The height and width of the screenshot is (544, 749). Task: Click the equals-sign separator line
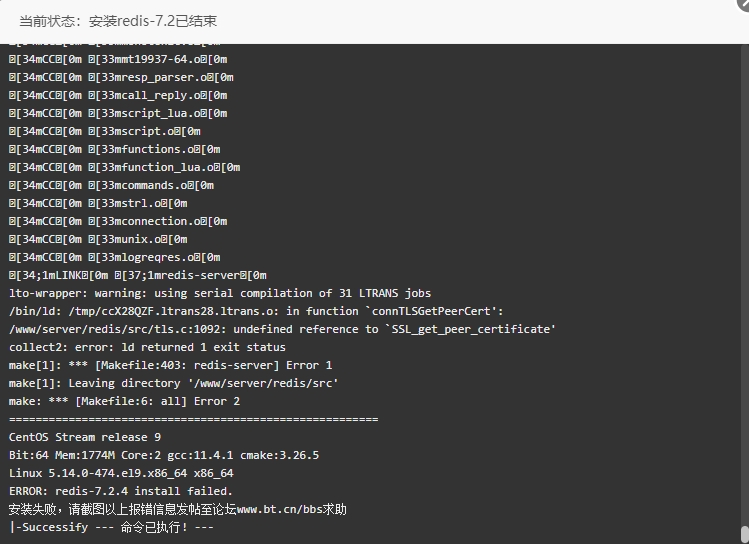click(193, 419)
